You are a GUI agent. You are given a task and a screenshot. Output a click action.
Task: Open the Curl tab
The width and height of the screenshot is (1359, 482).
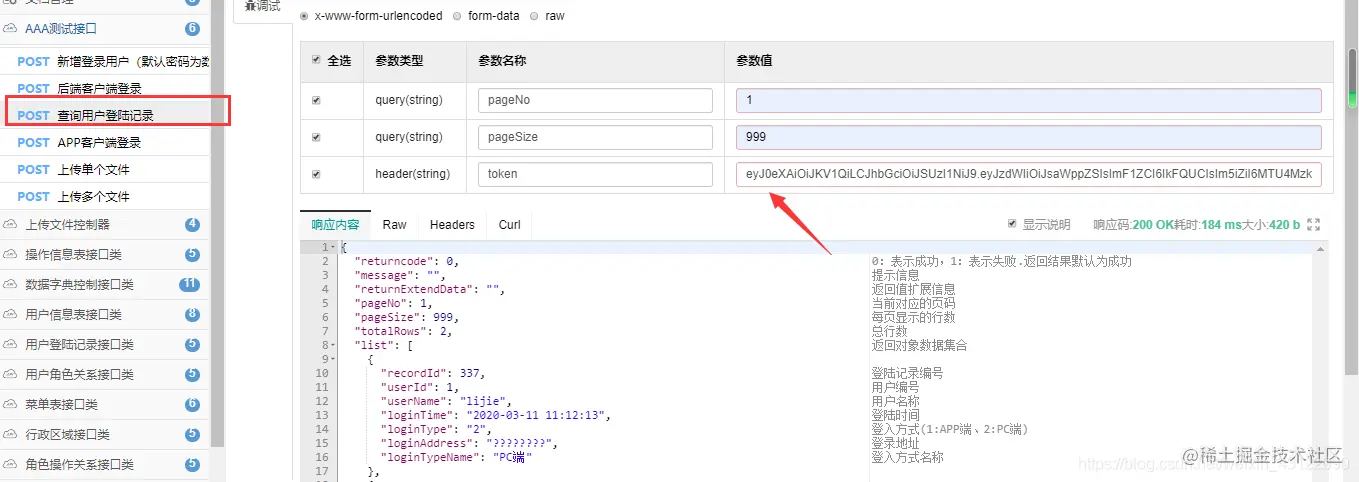coord(510,225)
